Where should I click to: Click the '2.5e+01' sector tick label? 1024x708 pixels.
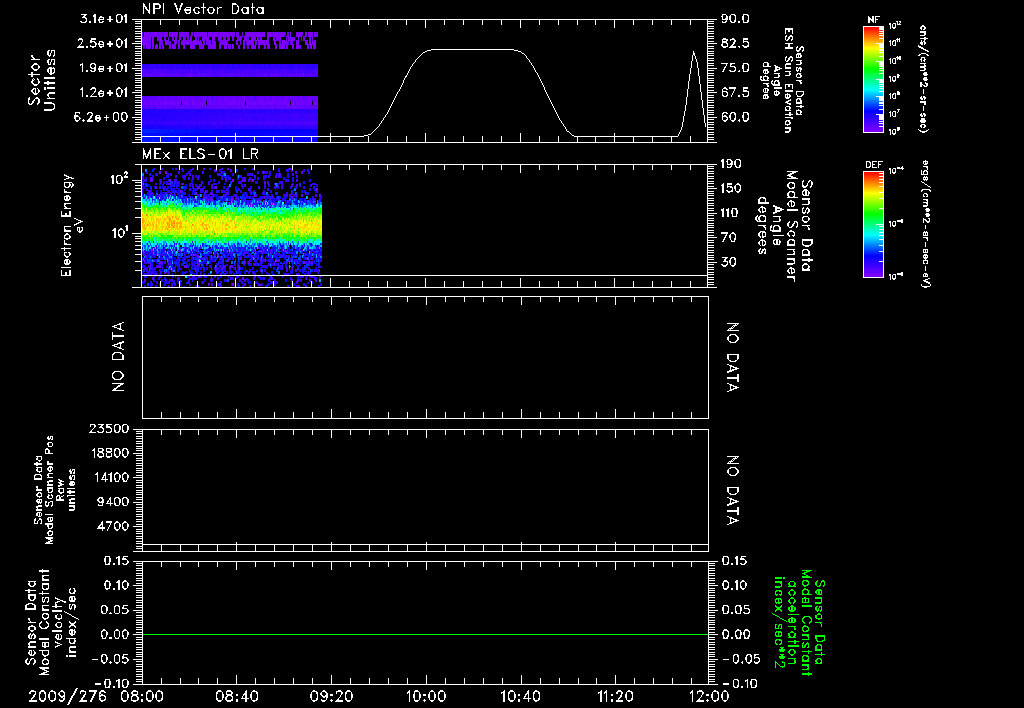click(x=103, y=43)
